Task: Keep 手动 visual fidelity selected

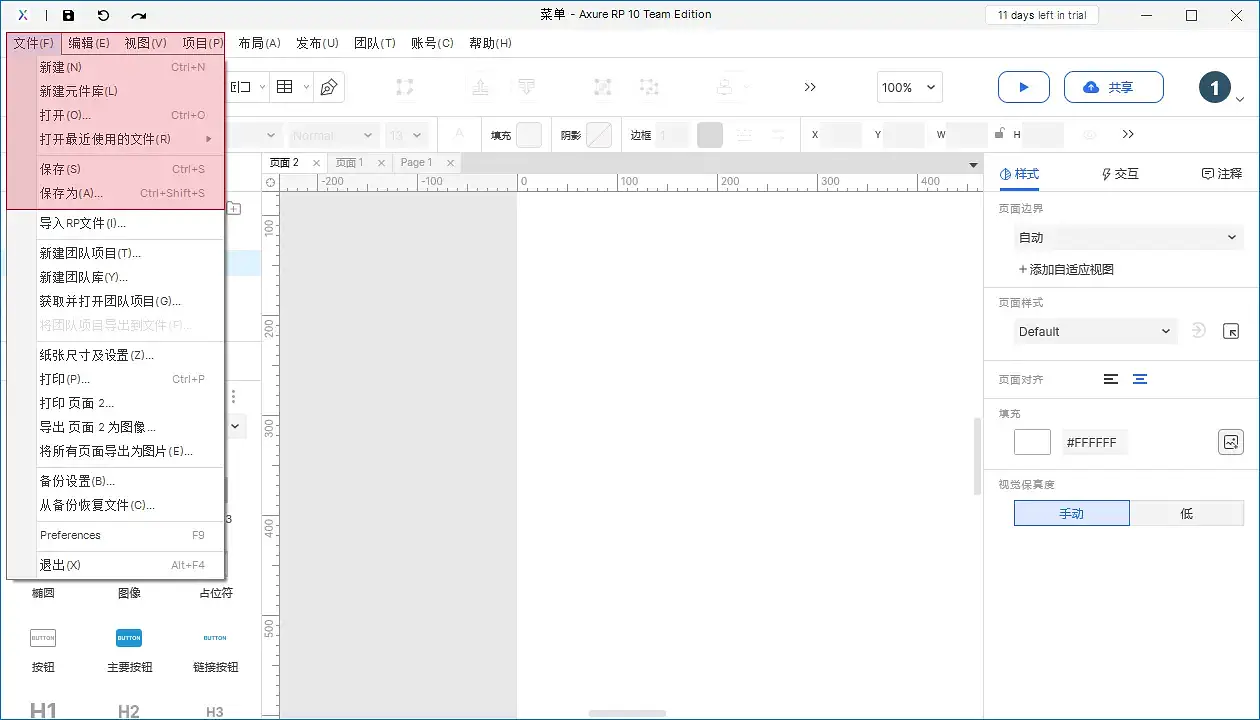Action: pos(1071,512)
